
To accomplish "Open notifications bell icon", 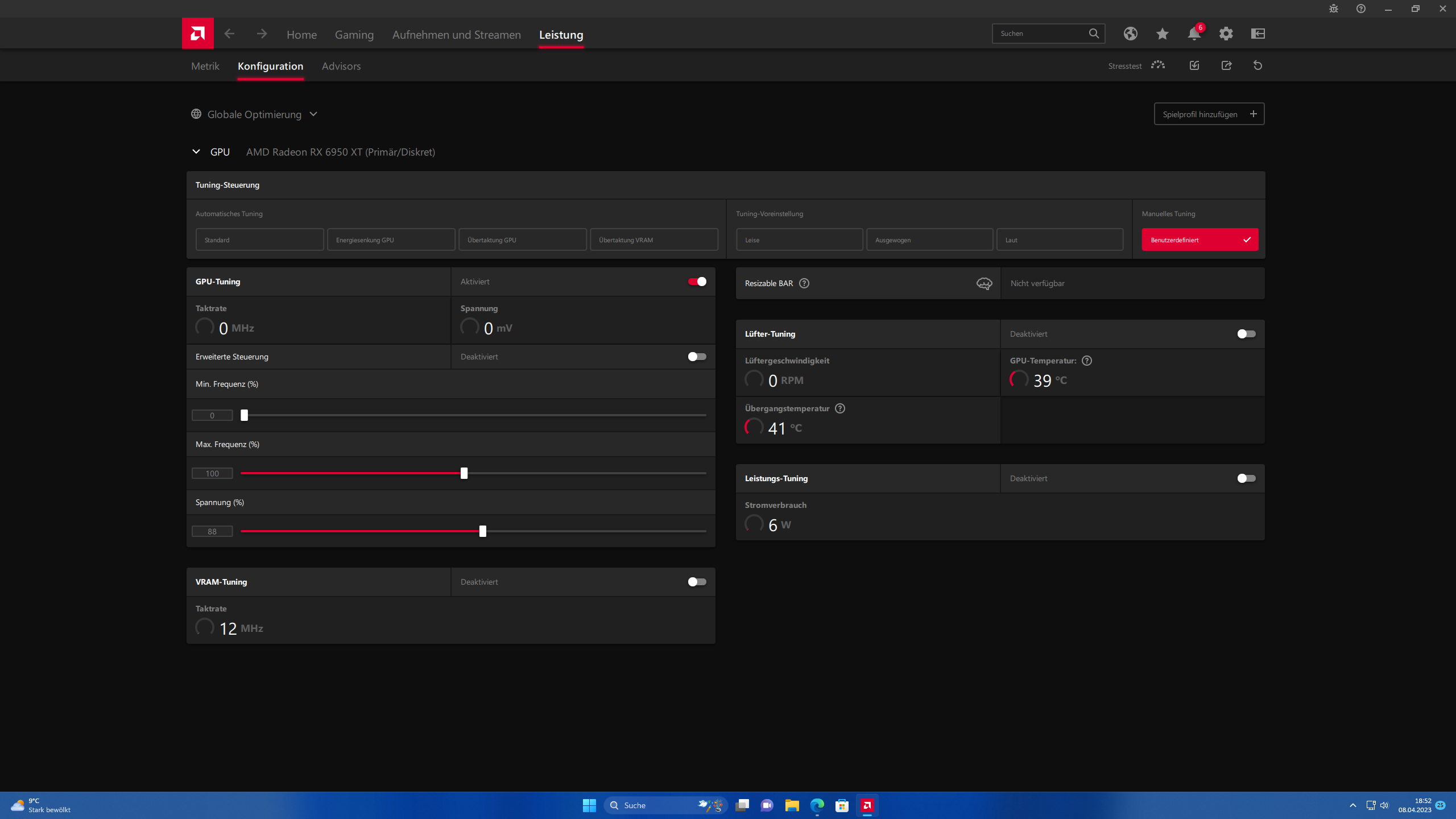I will pos(1194,34).
